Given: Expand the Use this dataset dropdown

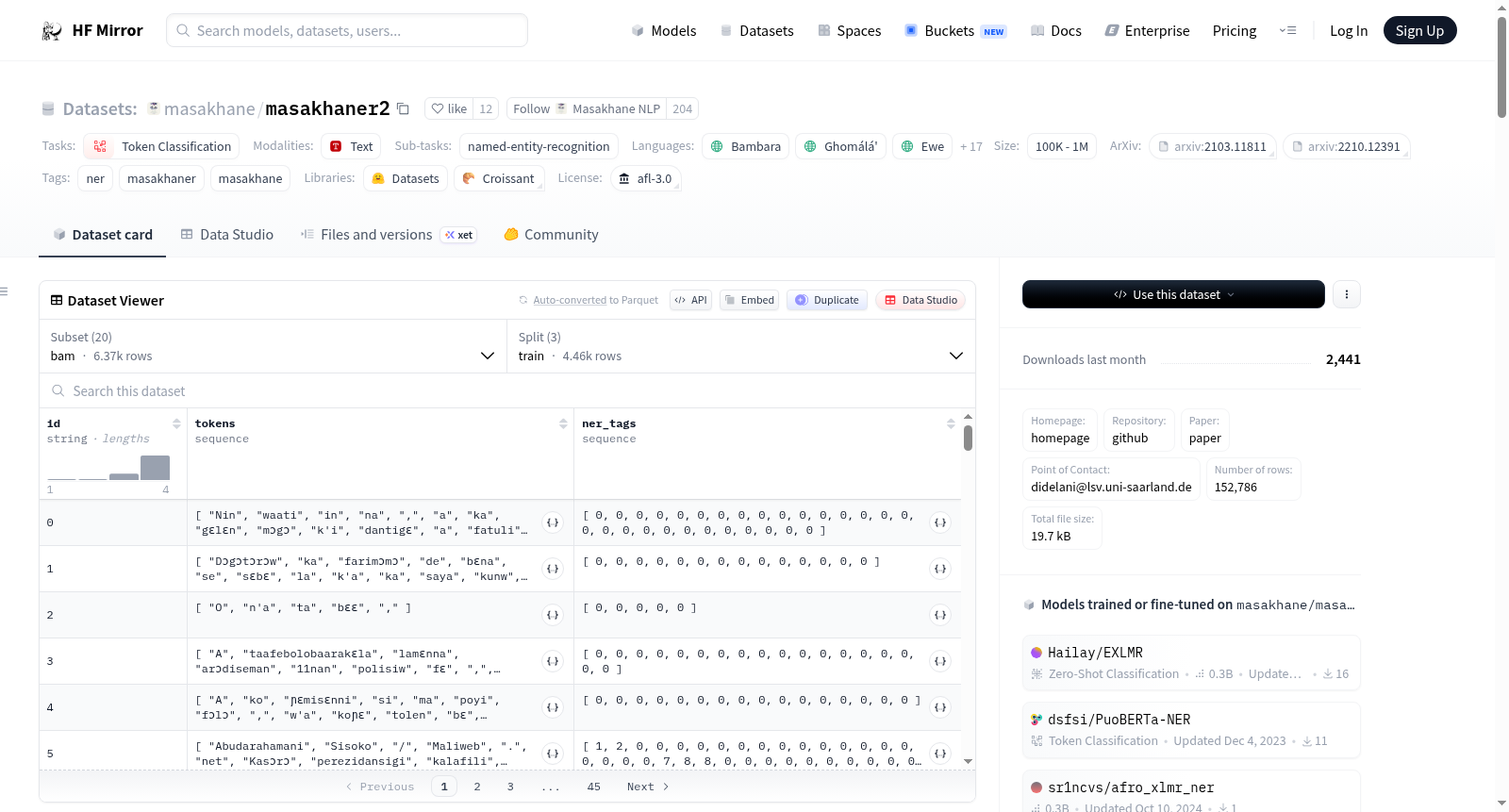Looking at the screenshot, I should [1173, 294].
